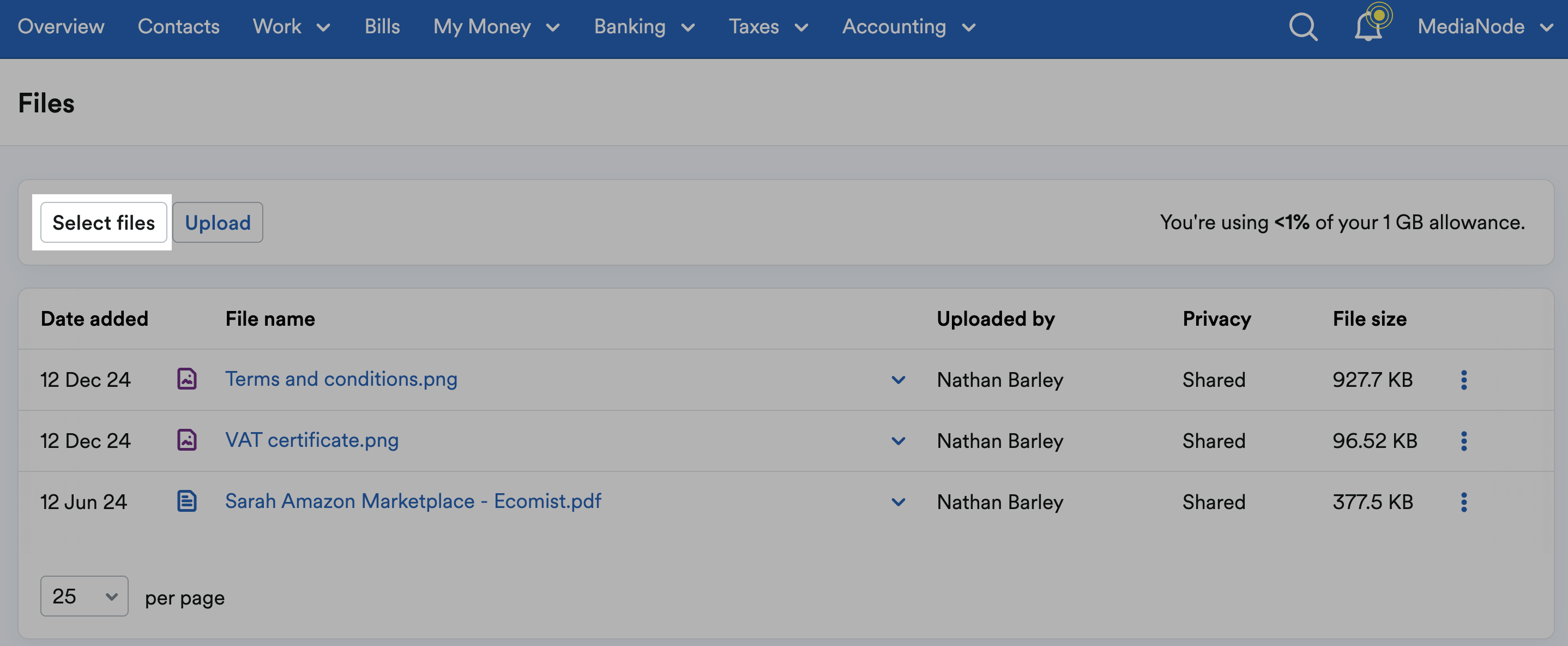Open the Banking dropdown menu
This screenshot has height=646, width=1568.
click(644, 27)
